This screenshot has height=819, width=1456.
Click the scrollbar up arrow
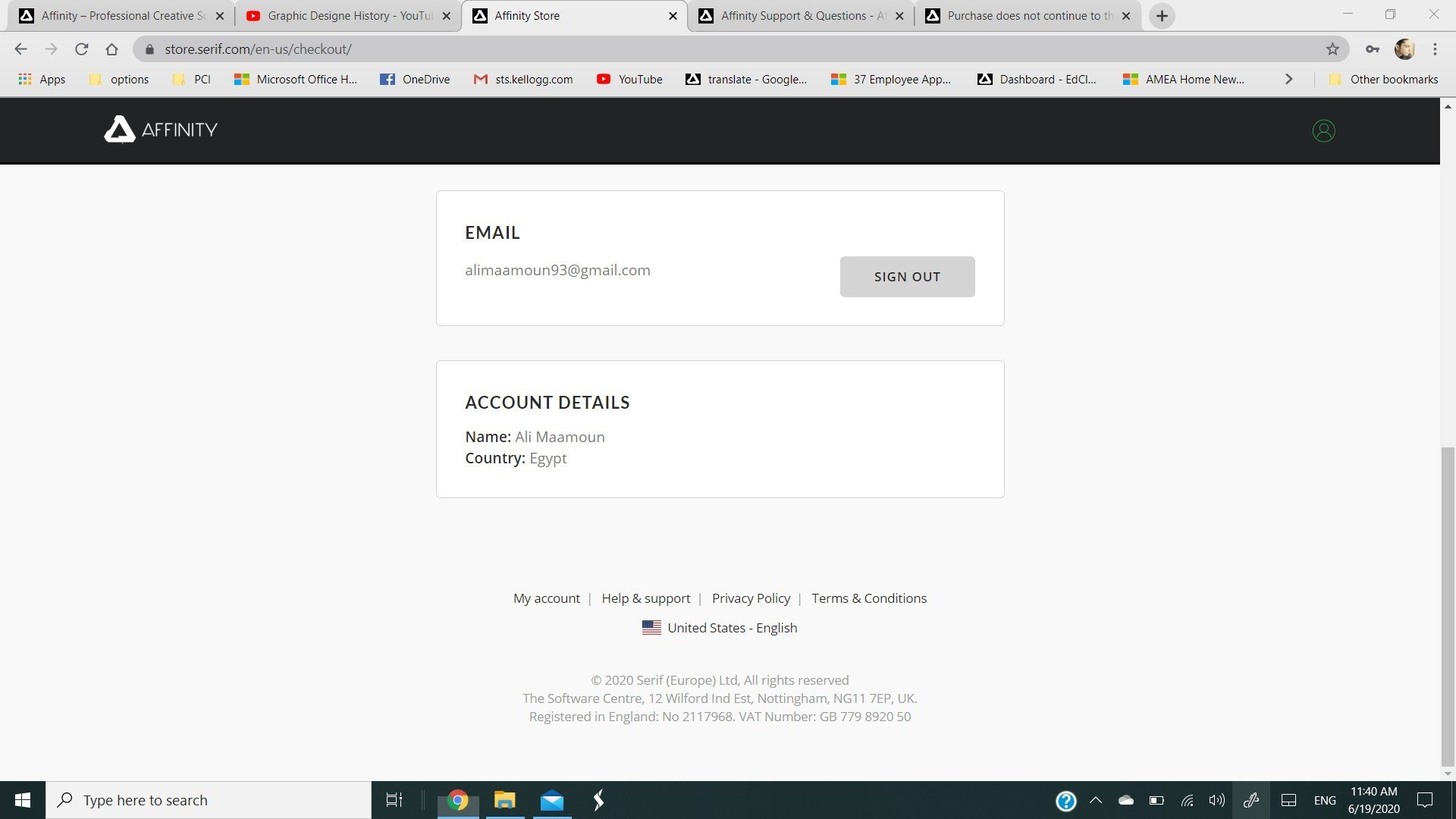pyautogui.click(x=1448, y=106)
